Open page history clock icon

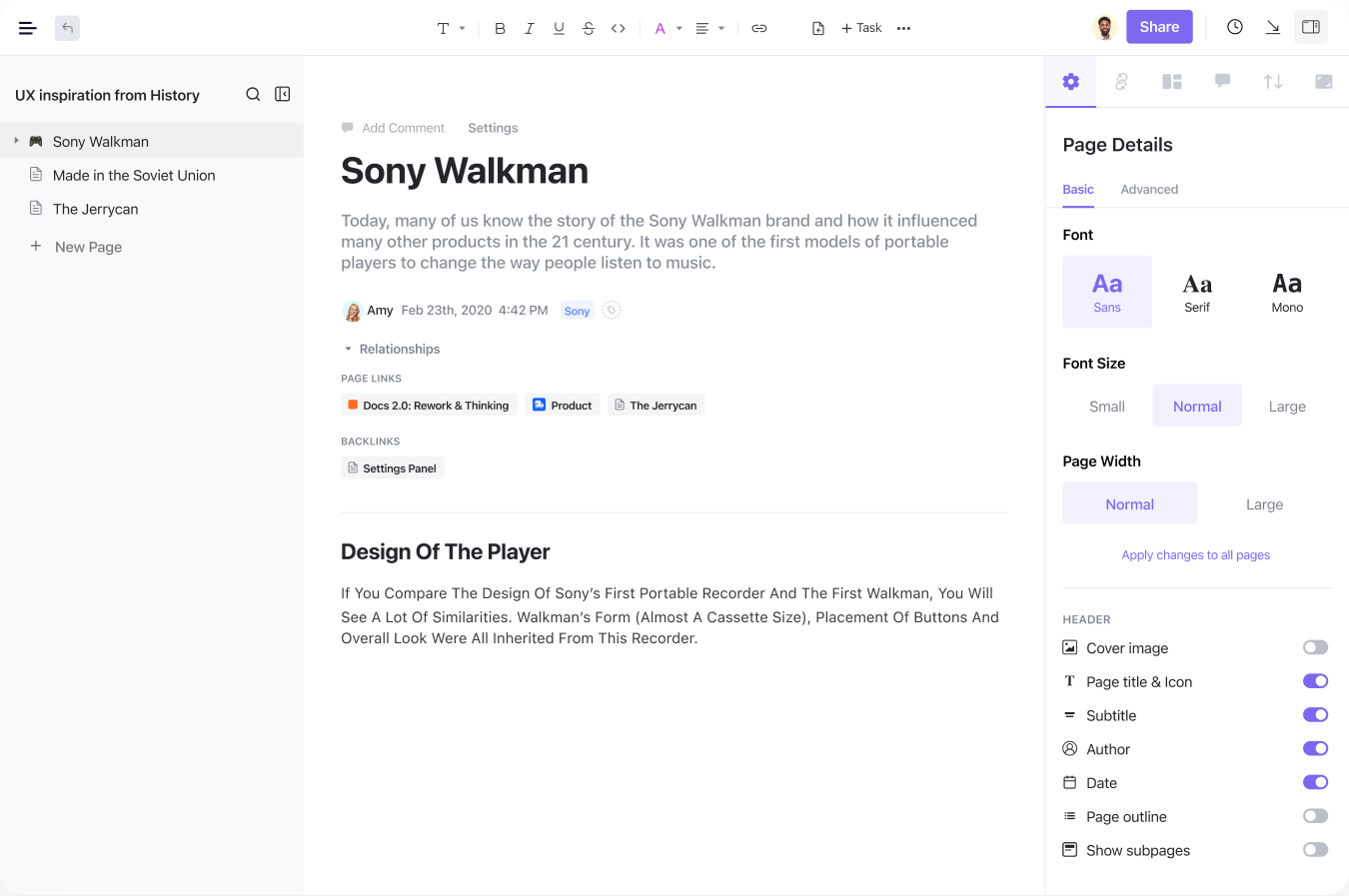coord(1235,27)
